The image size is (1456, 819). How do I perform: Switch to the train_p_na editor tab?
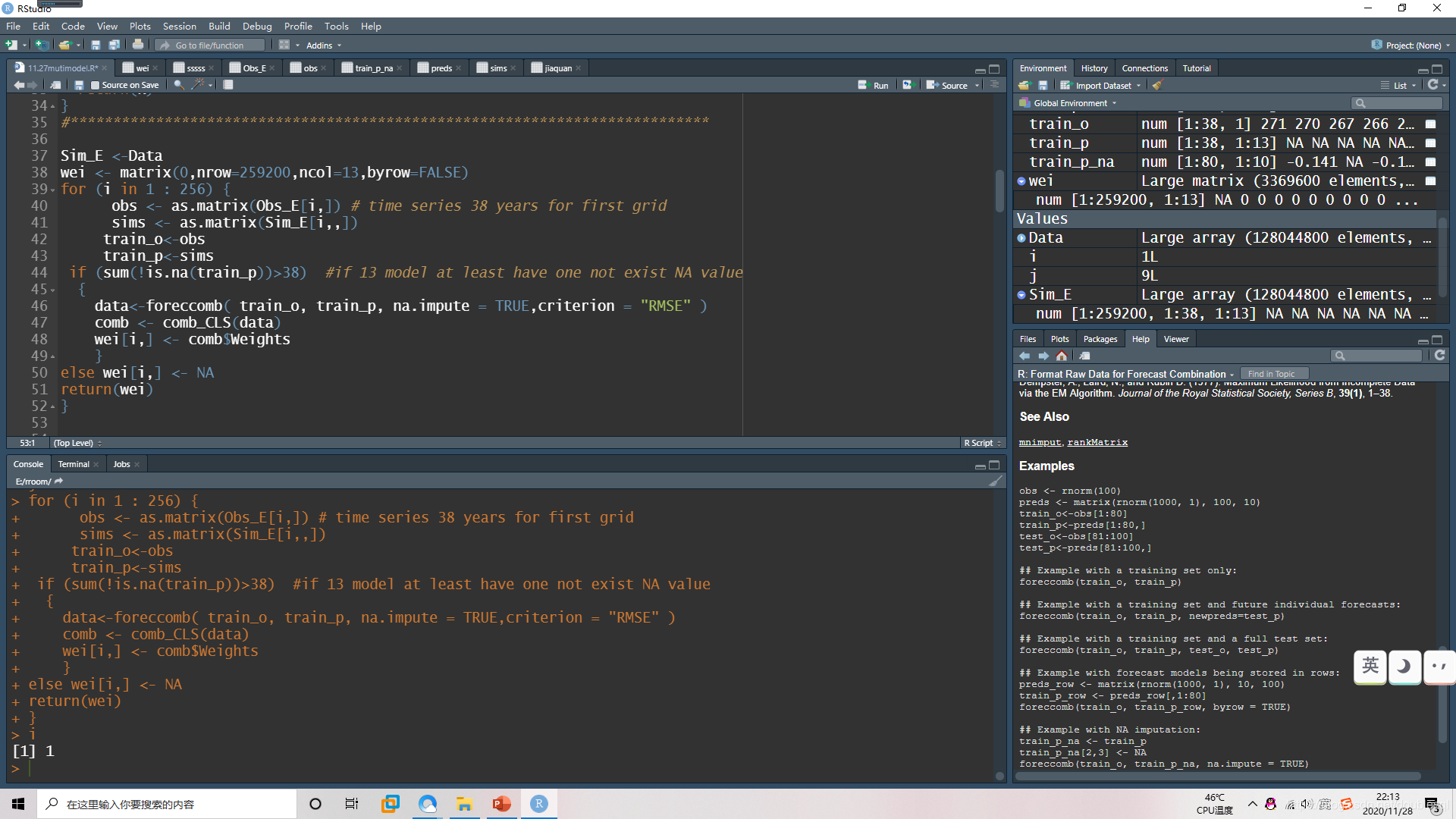pyautogui.click(x=372, y=68)
